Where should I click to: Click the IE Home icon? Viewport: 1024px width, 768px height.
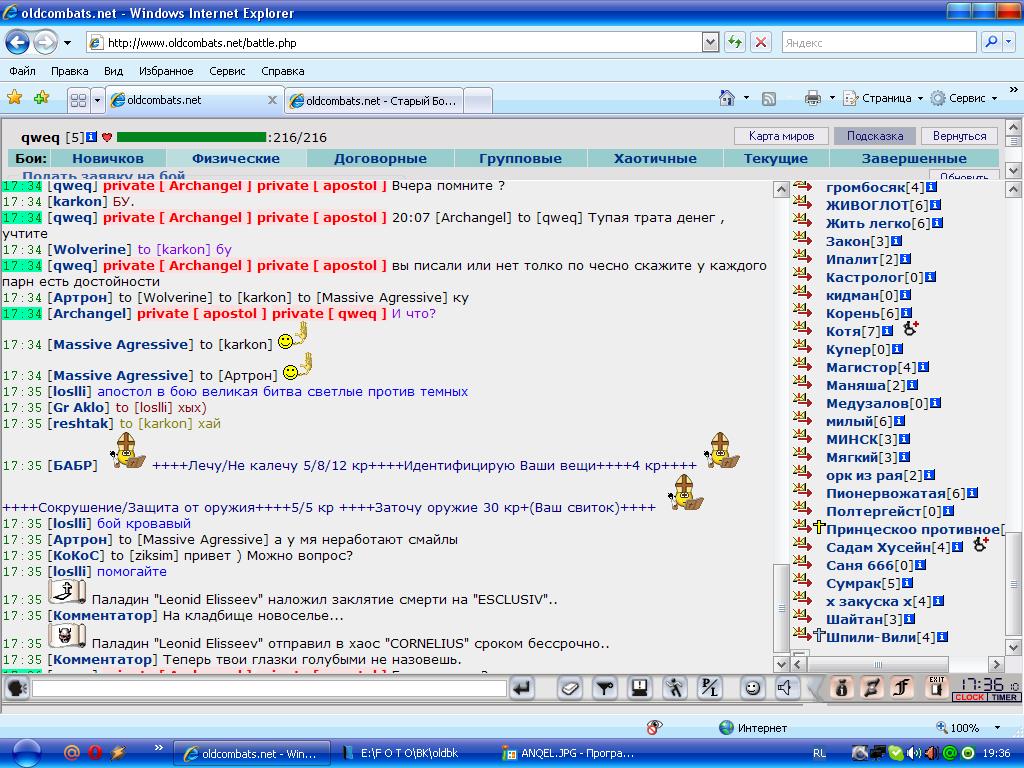click(727, 98)
